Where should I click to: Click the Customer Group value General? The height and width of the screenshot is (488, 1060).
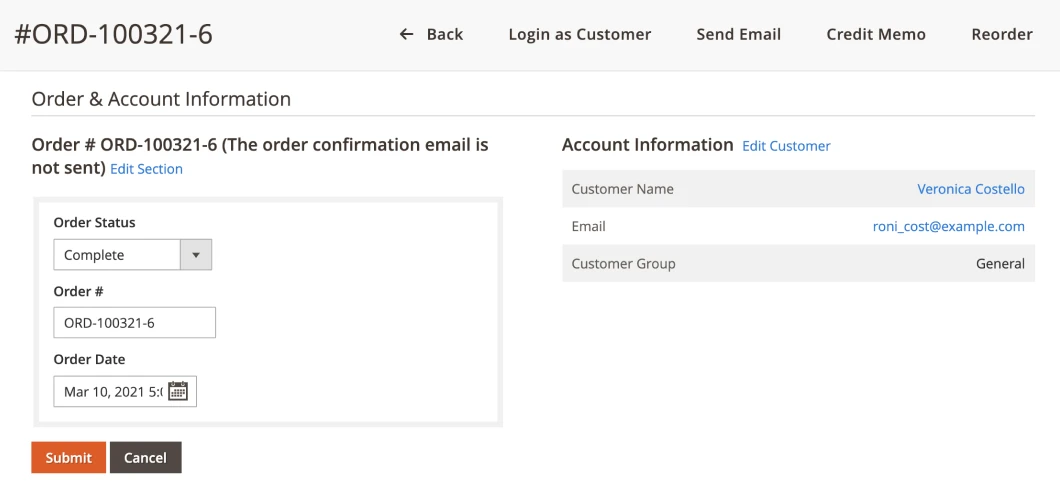[1000, 264]
